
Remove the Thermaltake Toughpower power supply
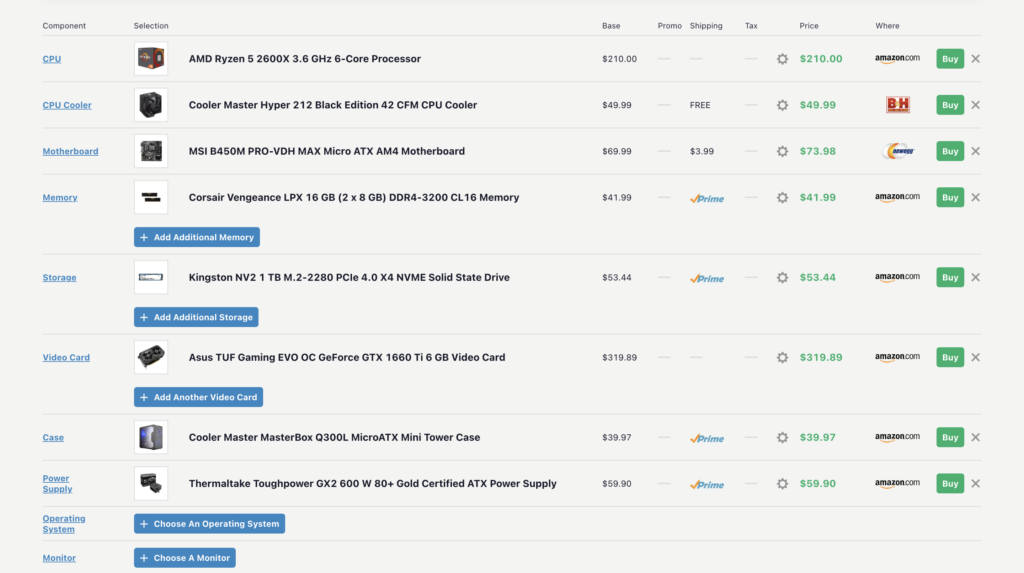pos(976,483)
